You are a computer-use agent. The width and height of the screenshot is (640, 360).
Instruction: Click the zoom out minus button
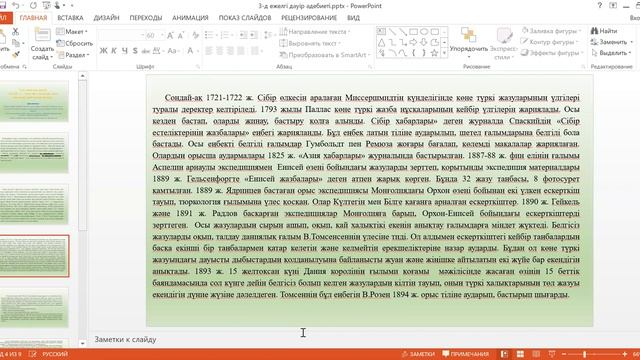point(564,354)
